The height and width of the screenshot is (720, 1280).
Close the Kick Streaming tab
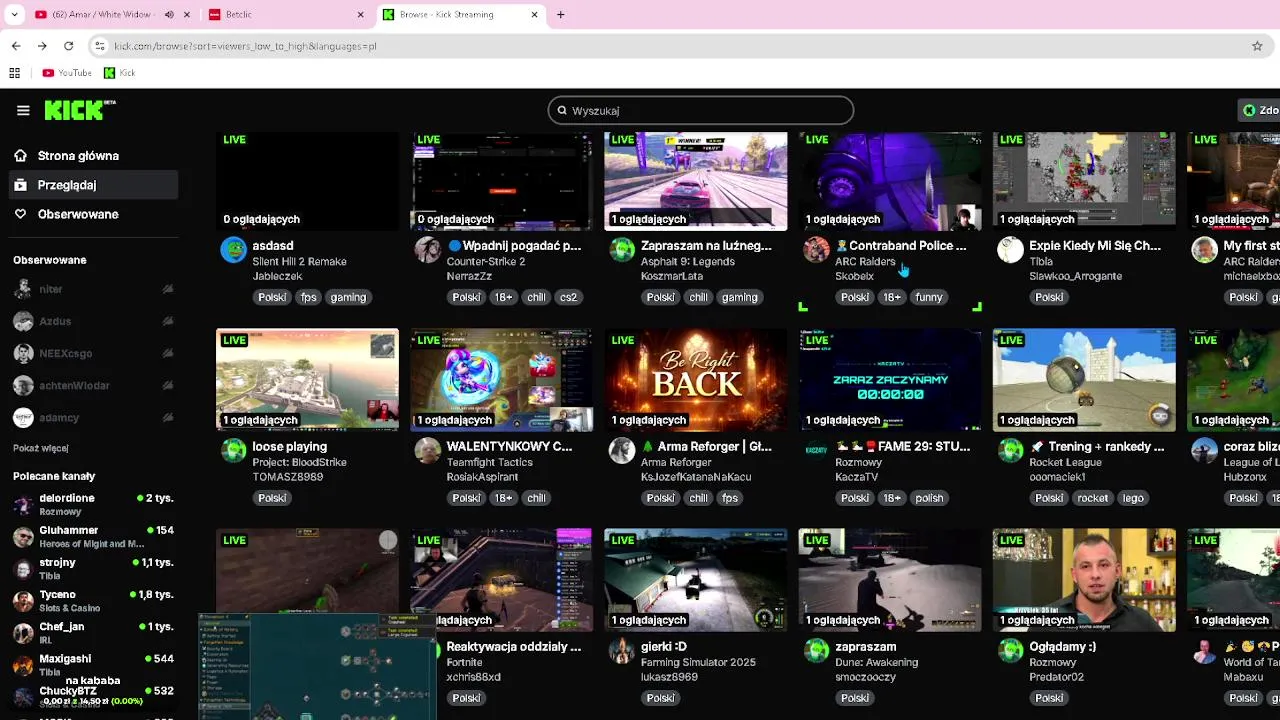(534, 15)
